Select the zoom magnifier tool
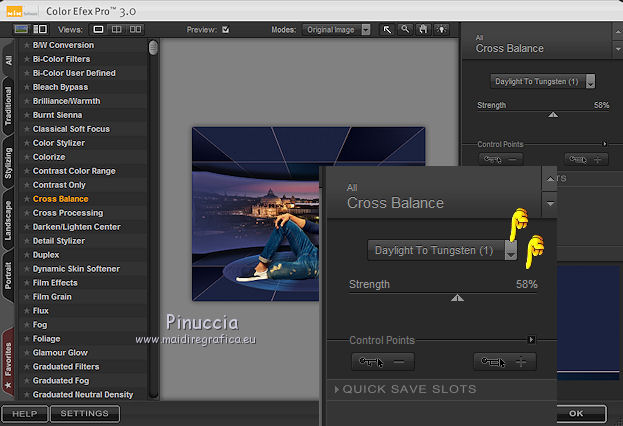The height and width of the screenshot is (426, 623). pyautogui.click(x=405, y=29)
